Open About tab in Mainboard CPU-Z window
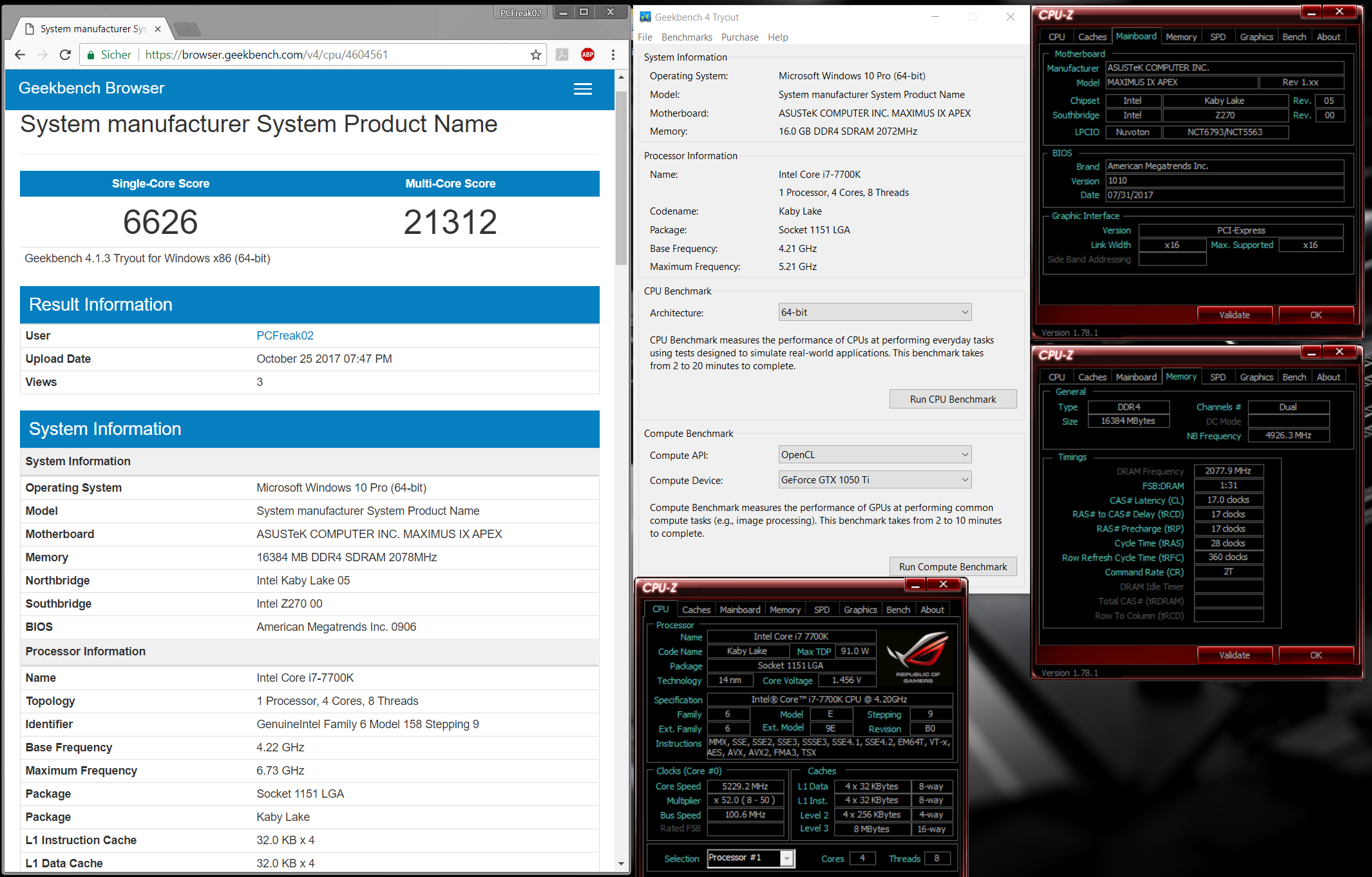The width and height of the screenshot is (1372, 877). coord(1328,37)
